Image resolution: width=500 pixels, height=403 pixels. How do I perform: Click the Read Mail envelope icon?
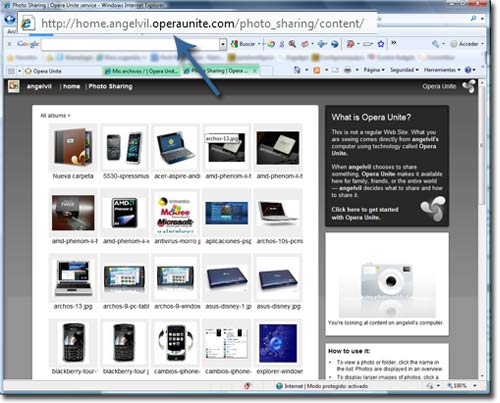click(335, 70)
